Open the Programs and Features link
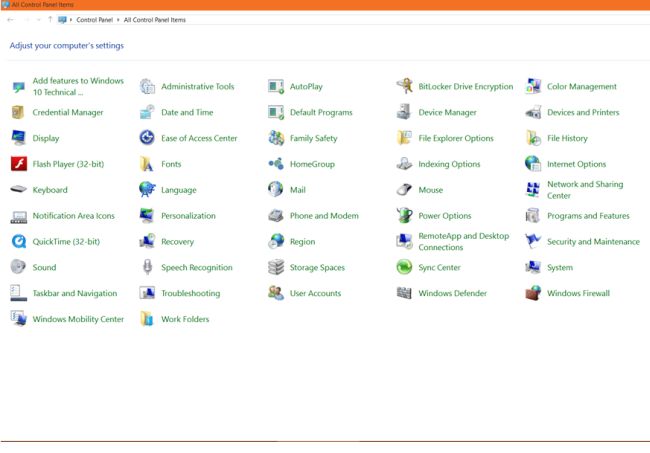The width and height of the screenshot is (650, 453). click(588, 216)
